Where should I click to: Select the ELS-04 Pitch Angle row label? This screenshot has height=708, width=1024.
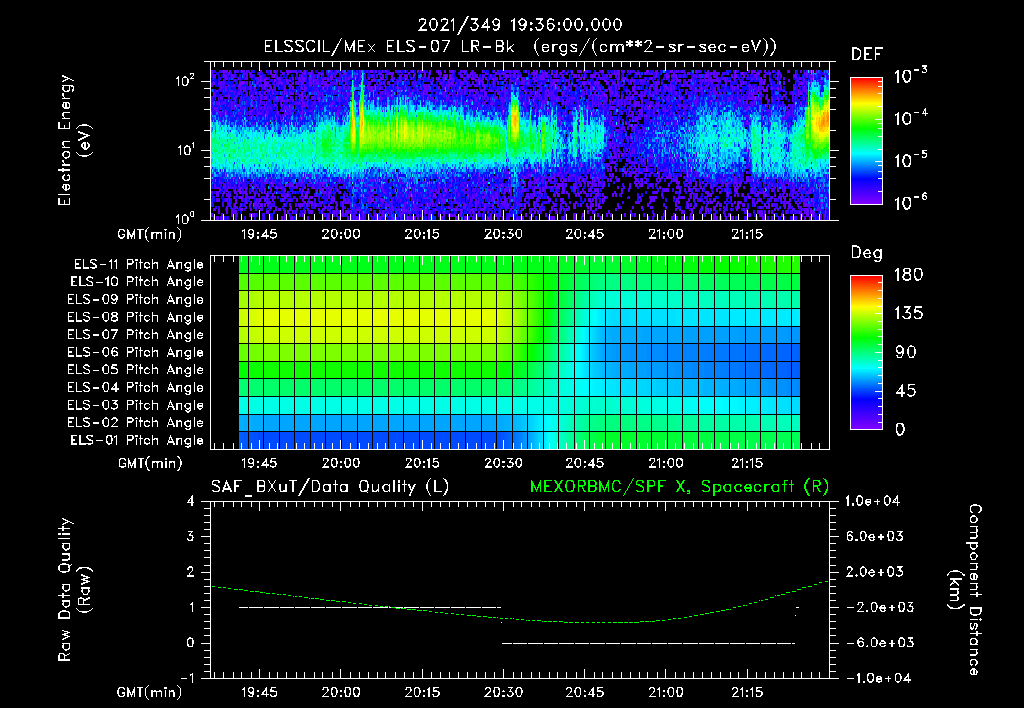tap(136, 387)
